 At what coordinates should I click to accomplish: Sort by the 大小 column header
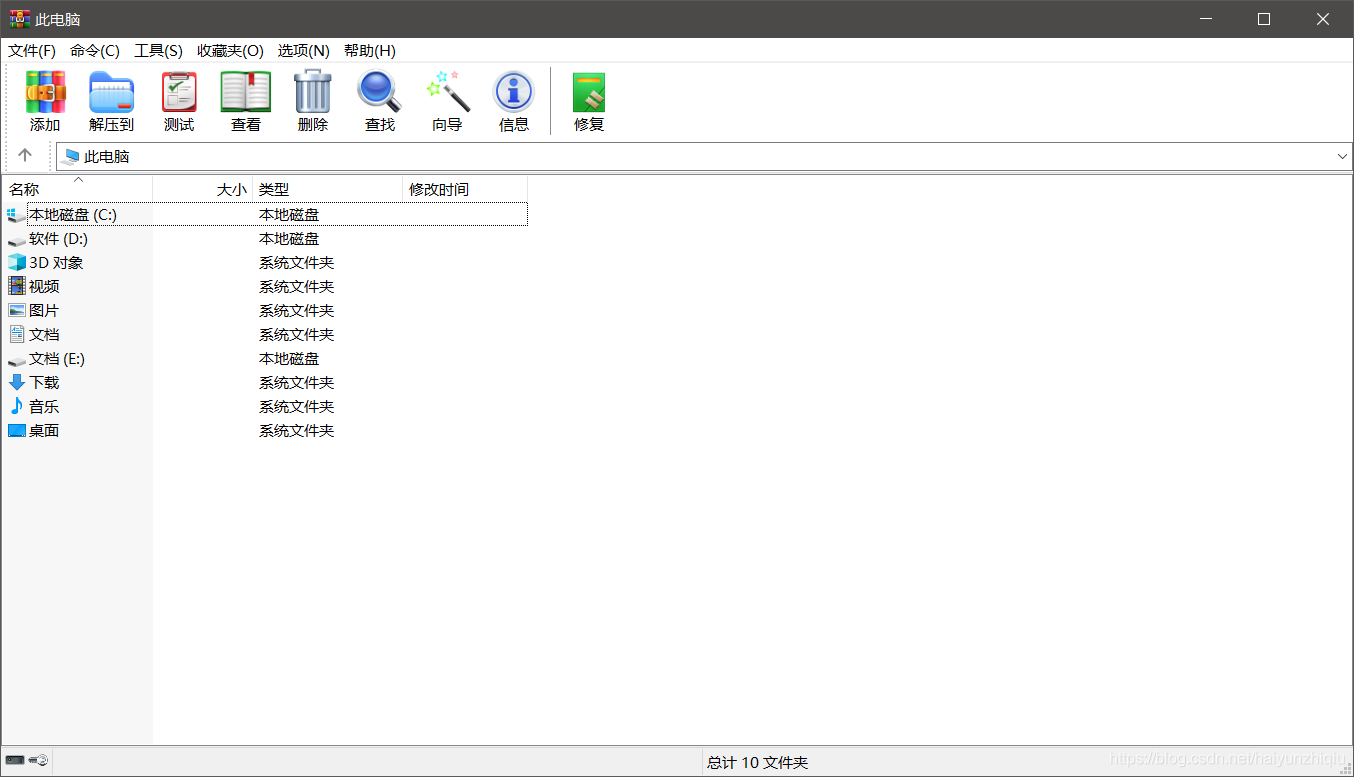(203, 189)
